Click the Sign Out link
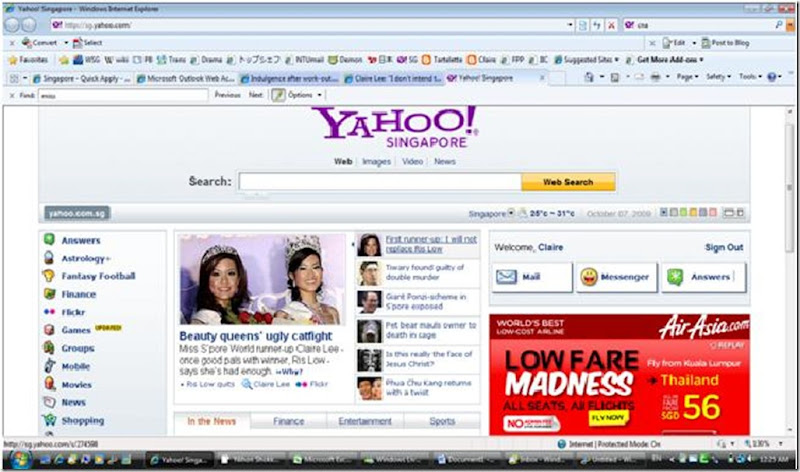 click(x=724, y=247)
